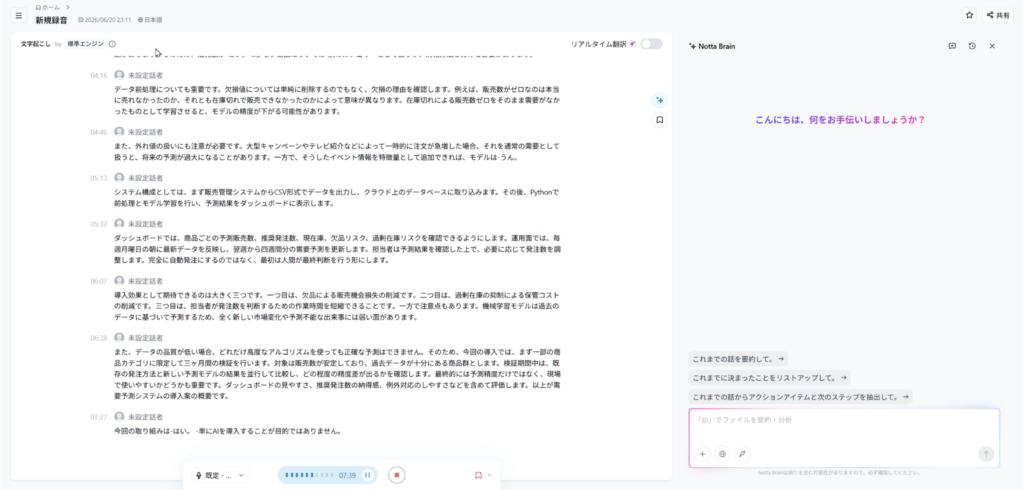Screen dimensions: 1024x490
Task: Click the 文字起こし label
Action: click(x=36, y=44)
